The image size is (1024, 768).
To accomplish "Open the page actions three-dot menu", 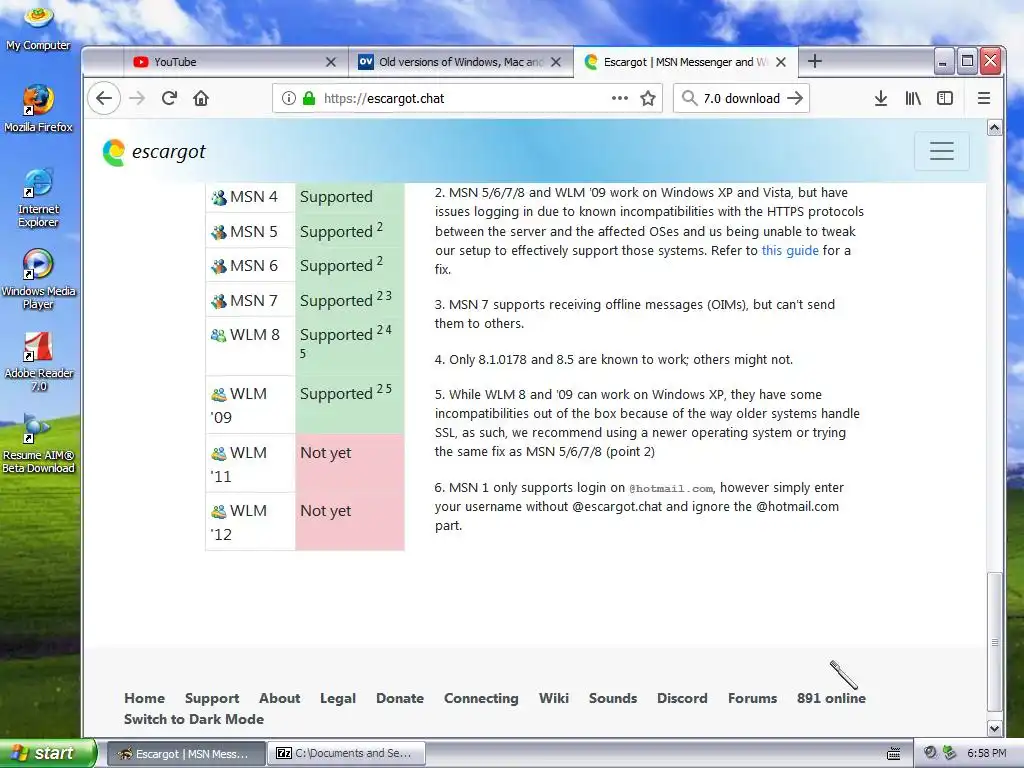I will pos(620,99).
